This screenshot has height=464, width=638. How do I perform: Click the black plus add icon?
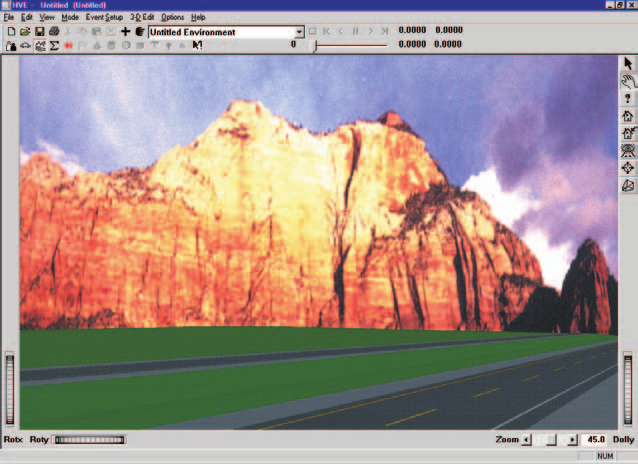(125, 31)
